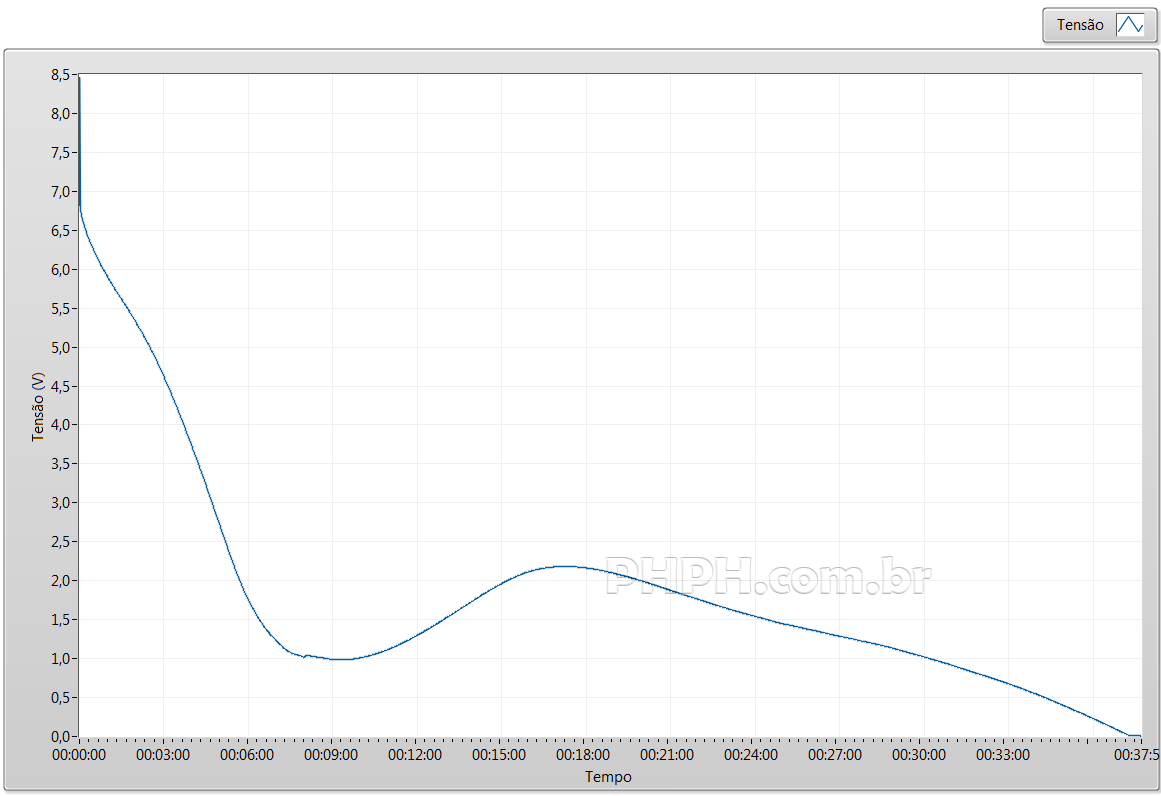Select the Tensão legend label
This screenshot has width=1161, height=796.
coord(1080,26)
